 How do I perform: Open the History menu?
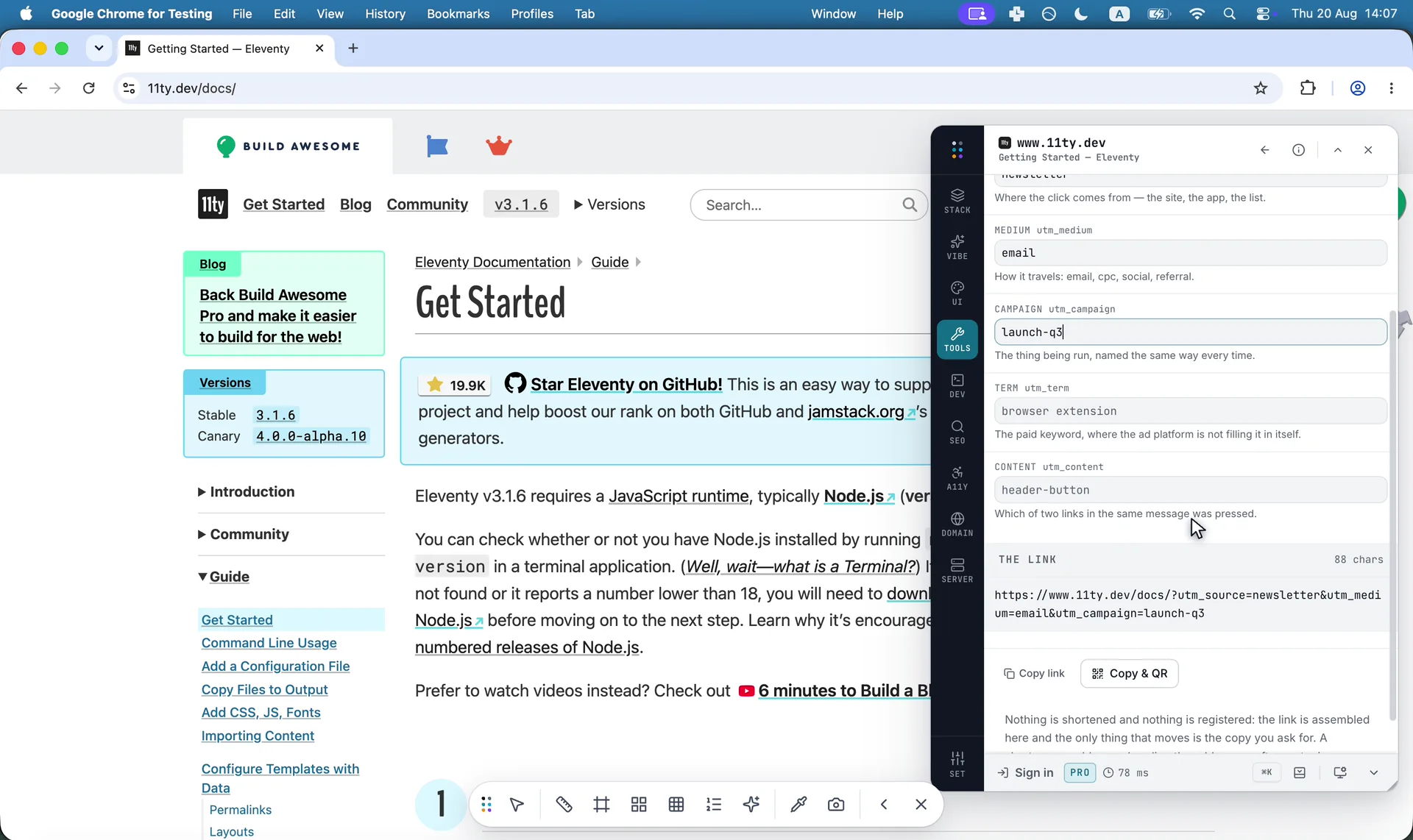[385, 14]
